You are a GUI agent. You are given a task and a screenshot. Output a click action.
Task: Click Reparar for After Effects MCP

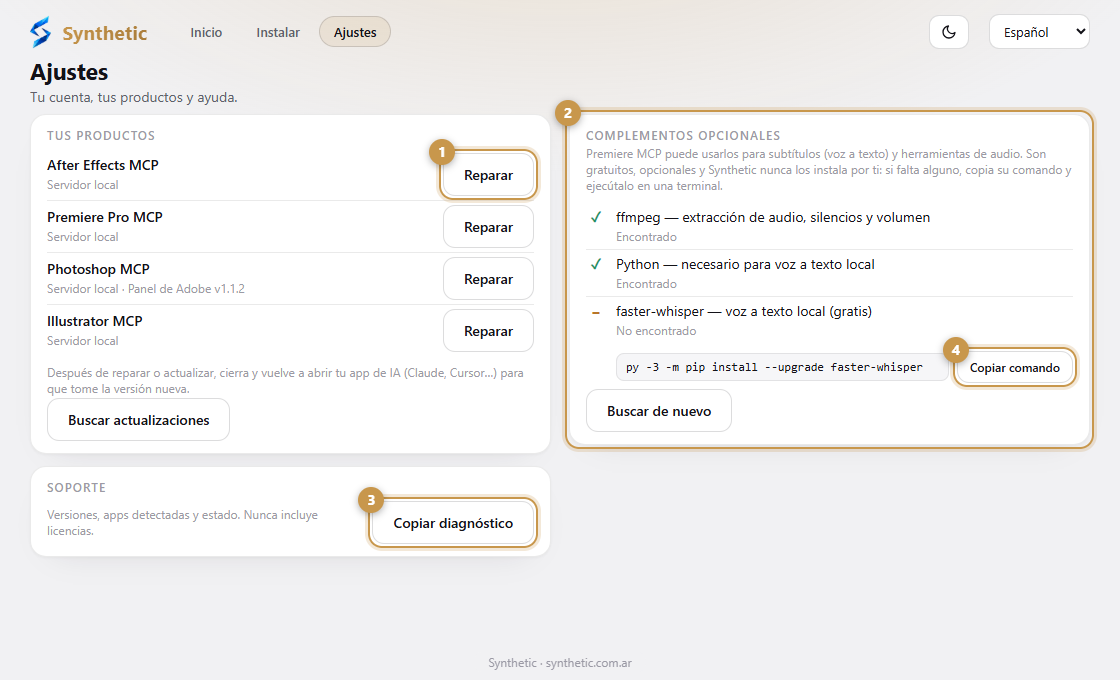[x=489, y=175]
